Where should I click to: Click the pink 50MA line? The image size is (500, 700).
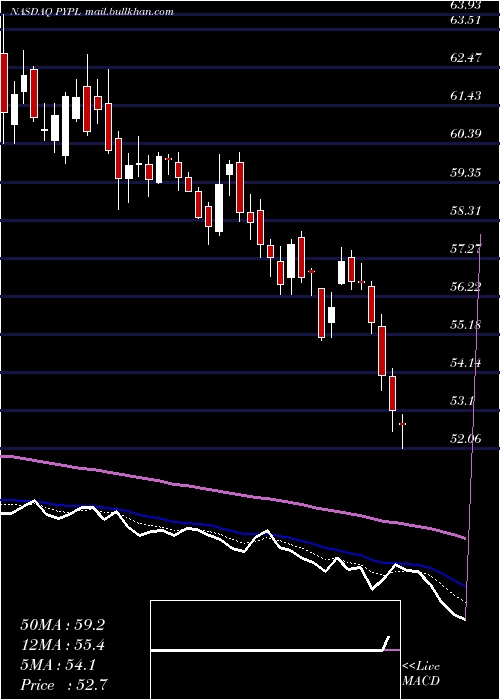232,493
